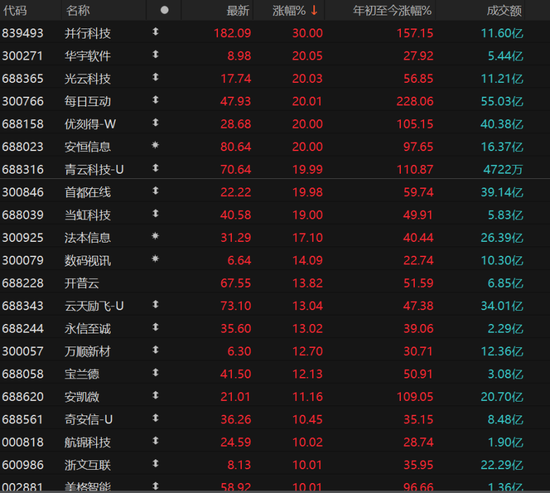Screen dimensions: 550x493
Task: Select the 青云科技-U row turnover 4722万
Action: coord(503,169)
